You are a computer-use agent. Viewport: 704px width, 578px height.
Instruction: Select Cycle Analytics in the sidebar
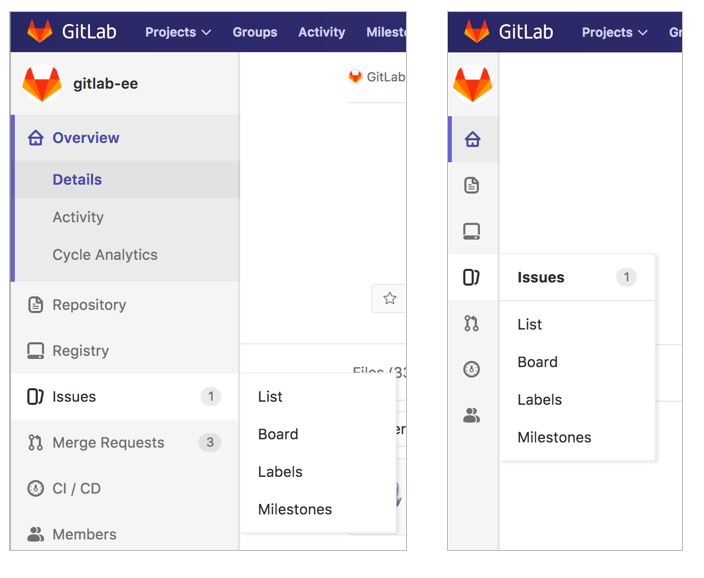[105, 255]
